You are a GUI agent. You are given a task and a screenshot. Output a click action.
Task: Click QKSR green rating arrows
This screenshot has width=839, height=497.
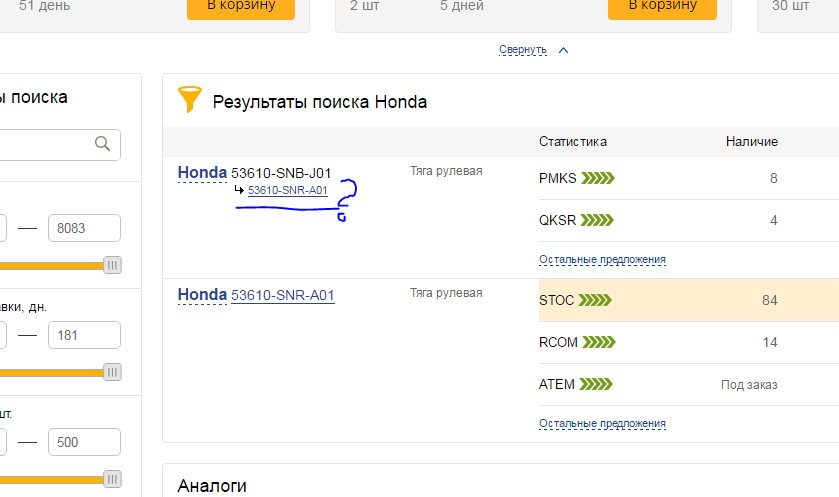(x=598, y=220)
